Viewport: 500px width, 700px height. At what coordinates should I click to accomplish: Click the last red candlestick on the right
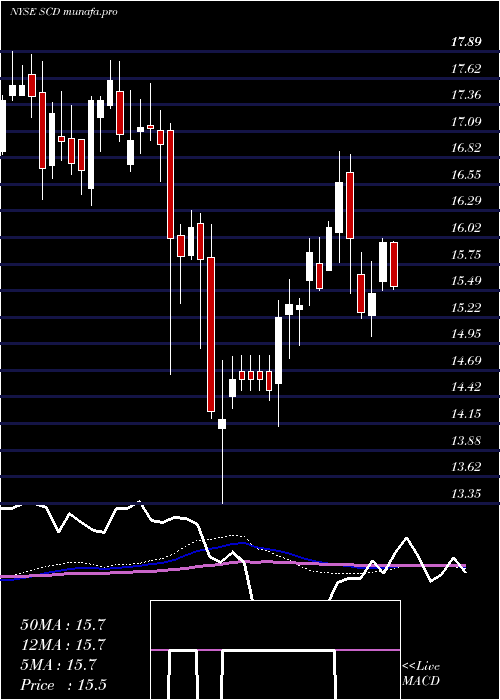[x=394, y=264]
